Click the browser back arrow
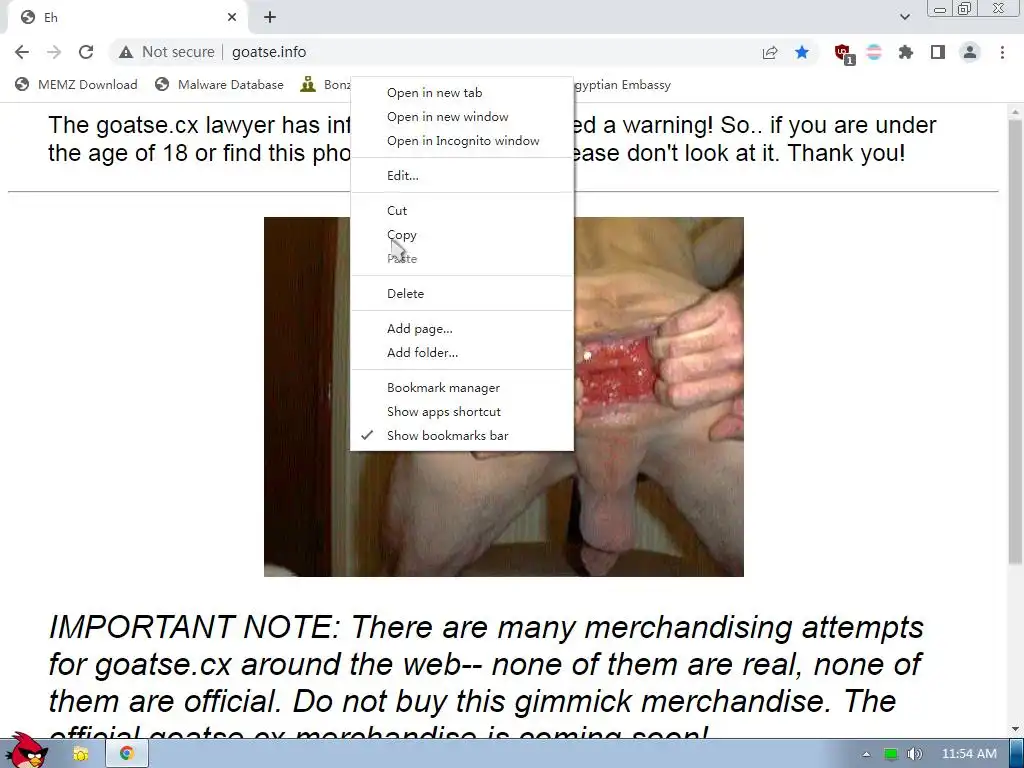Screen dimensions: 1024x768 [22, 52]
